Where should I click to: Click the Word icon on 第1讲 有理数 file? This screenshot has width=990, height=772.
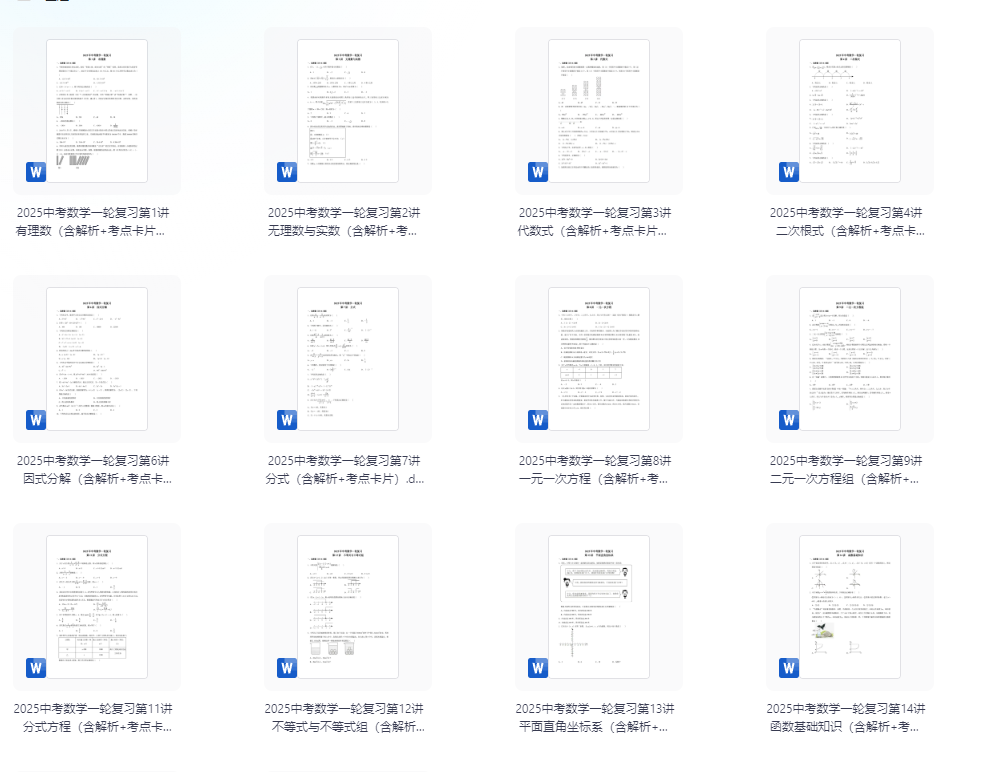pyautogui.click(x=36, y=172)
